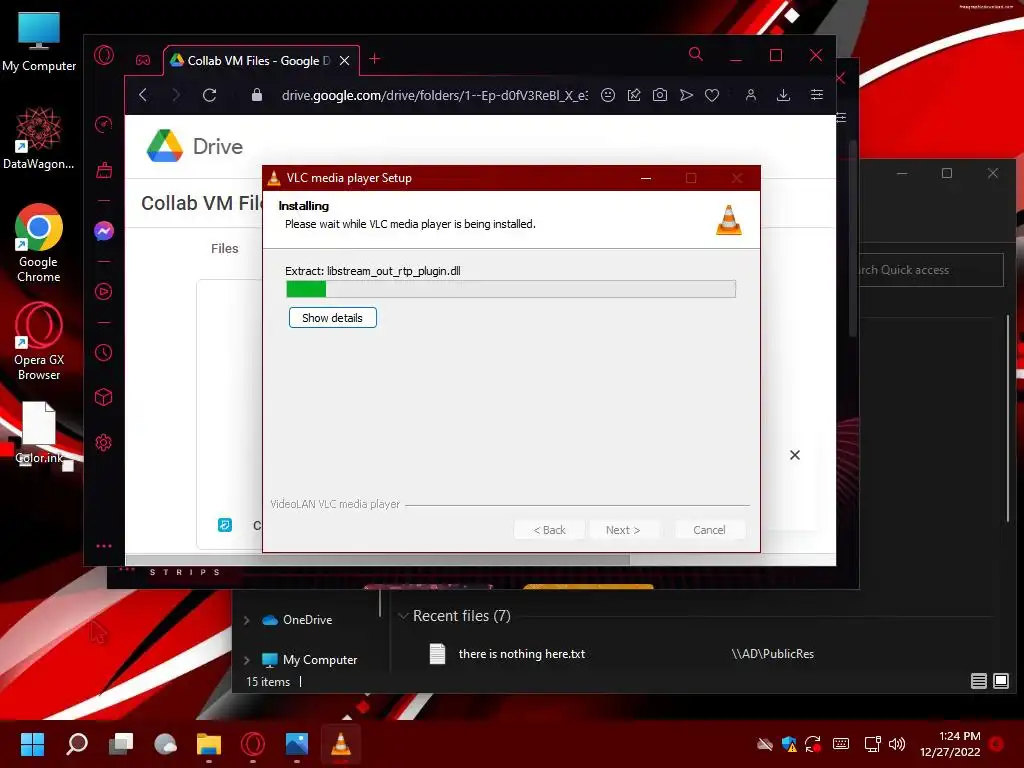Open three-dot sidebar setup in Opera
This screenshot has height=768, width=1024.
point(104,546)
